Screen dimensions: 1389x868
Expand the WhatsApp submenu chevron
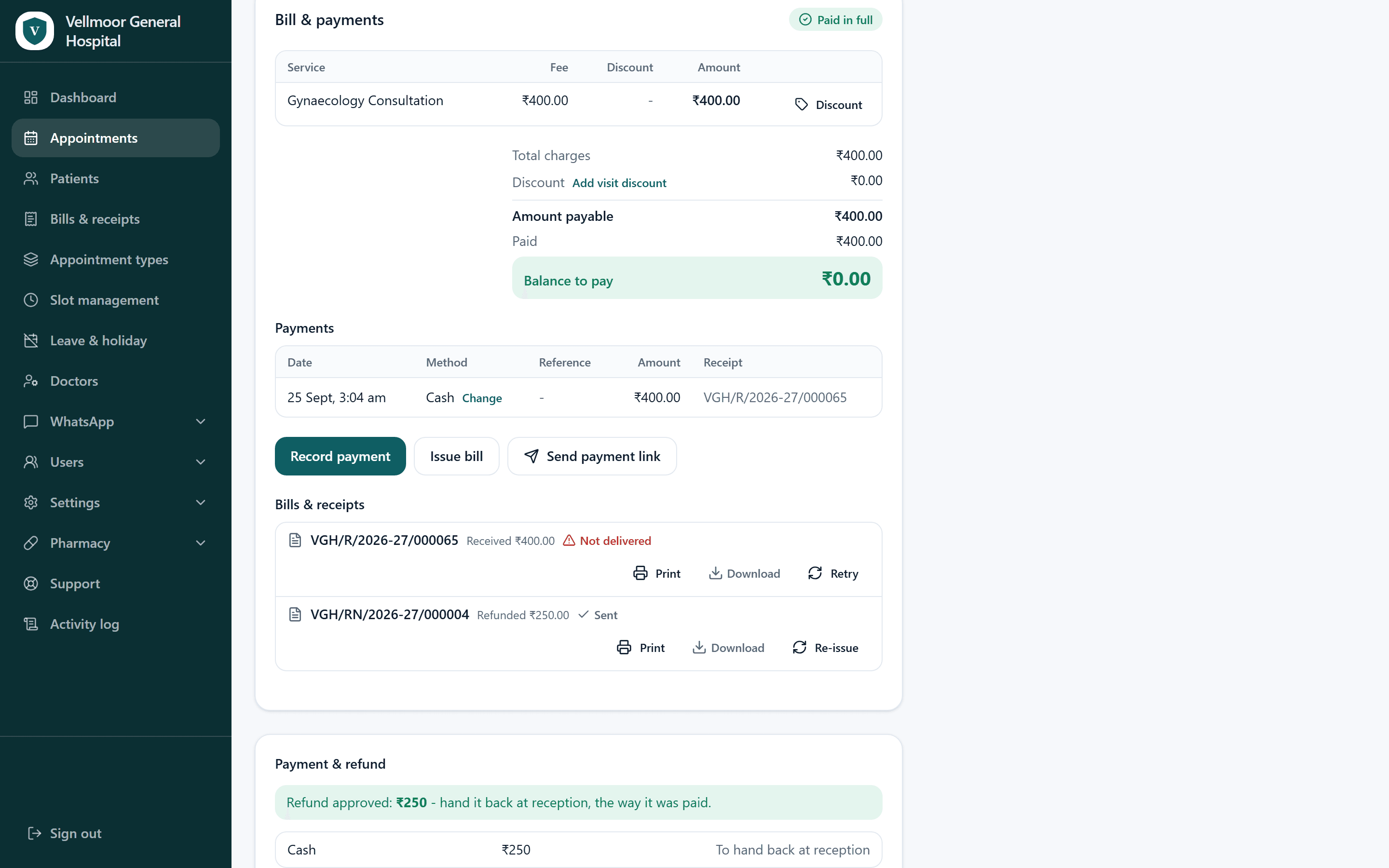(200, 421)
